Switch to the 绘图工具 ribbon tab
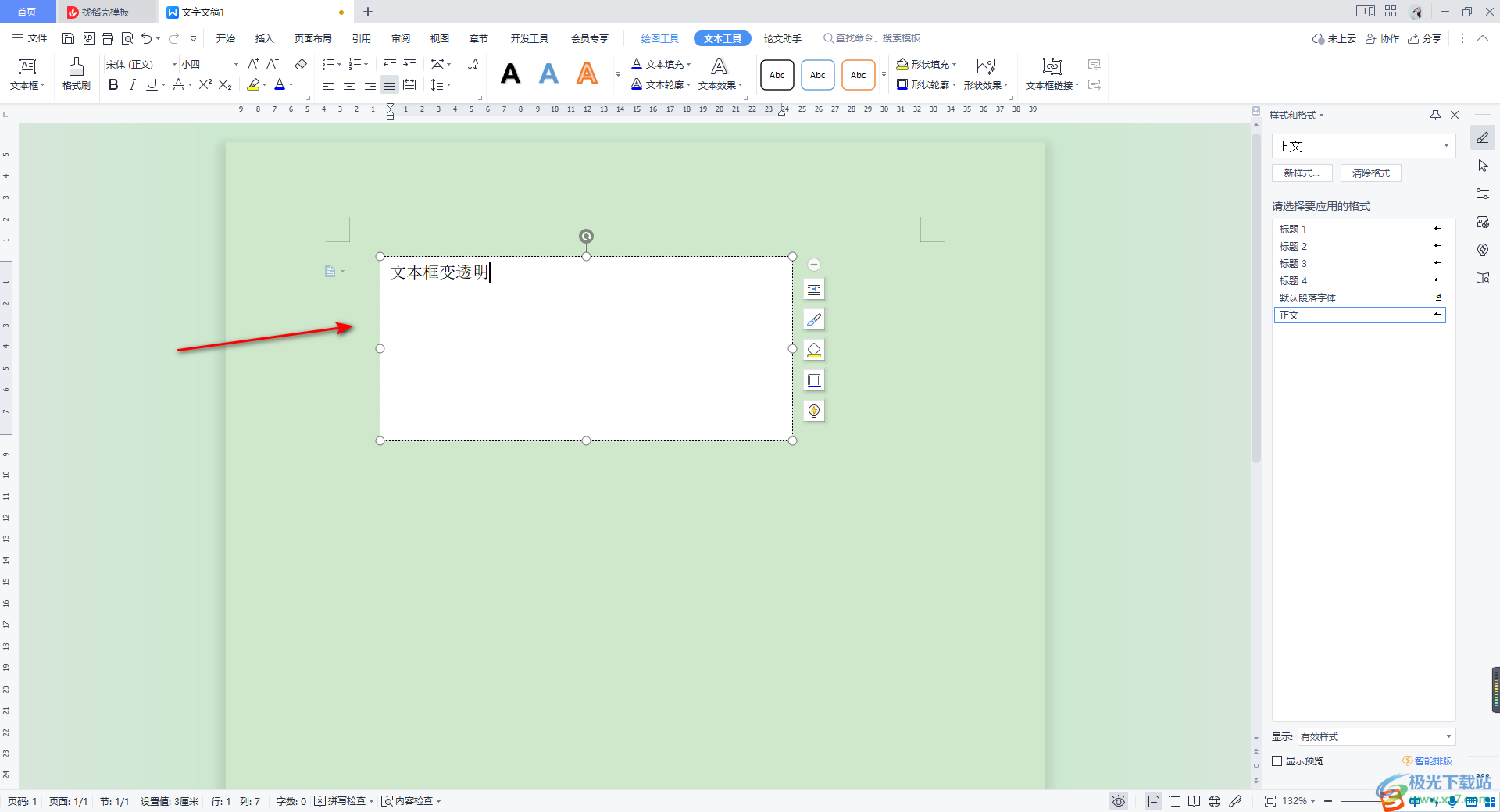 [x=659, y=37]
